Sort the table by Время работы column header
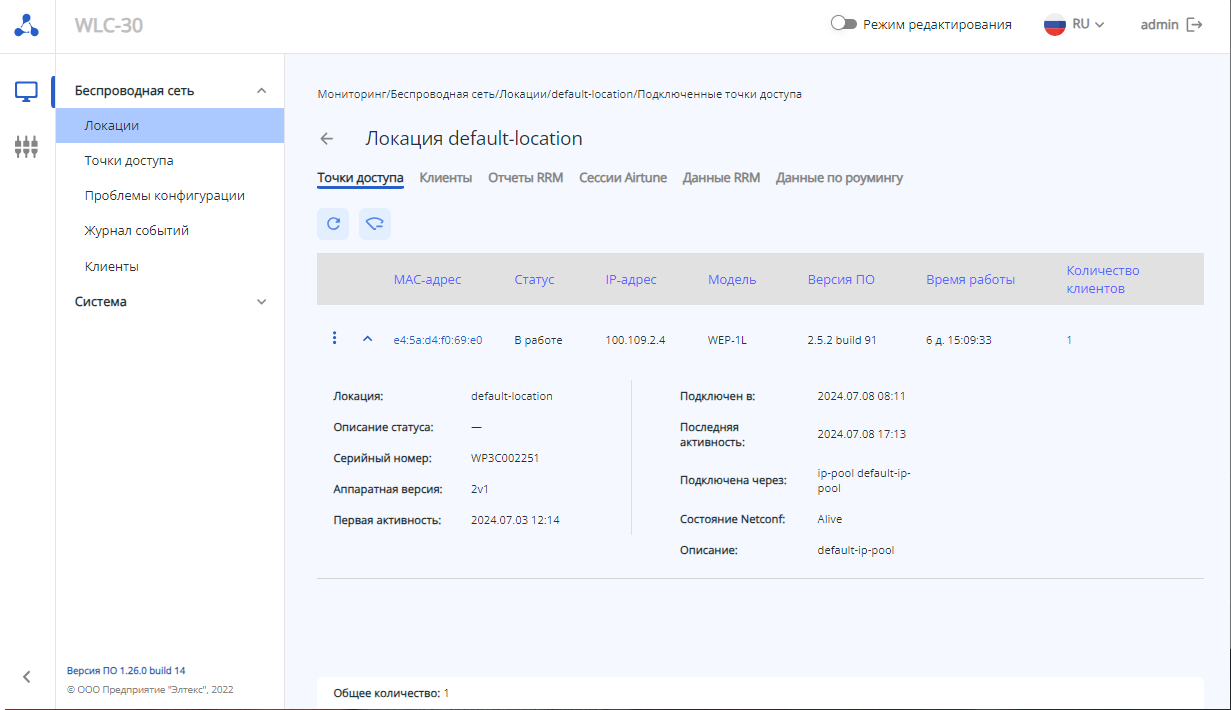The height and width of the screenshot is (710, 1231). (x=970, y=280)
